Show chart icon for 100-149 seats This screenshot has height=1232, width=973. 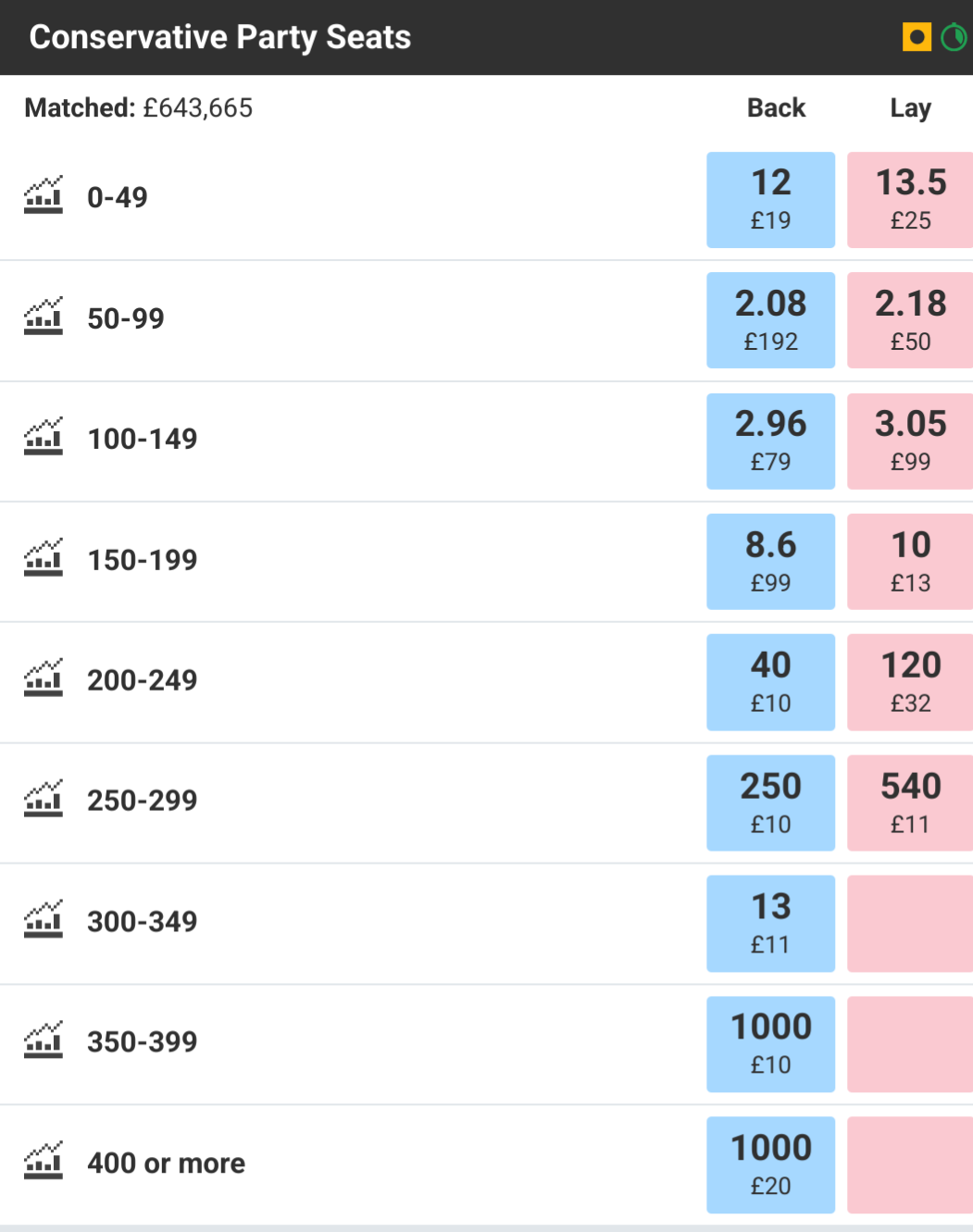[x=44, y=437]
